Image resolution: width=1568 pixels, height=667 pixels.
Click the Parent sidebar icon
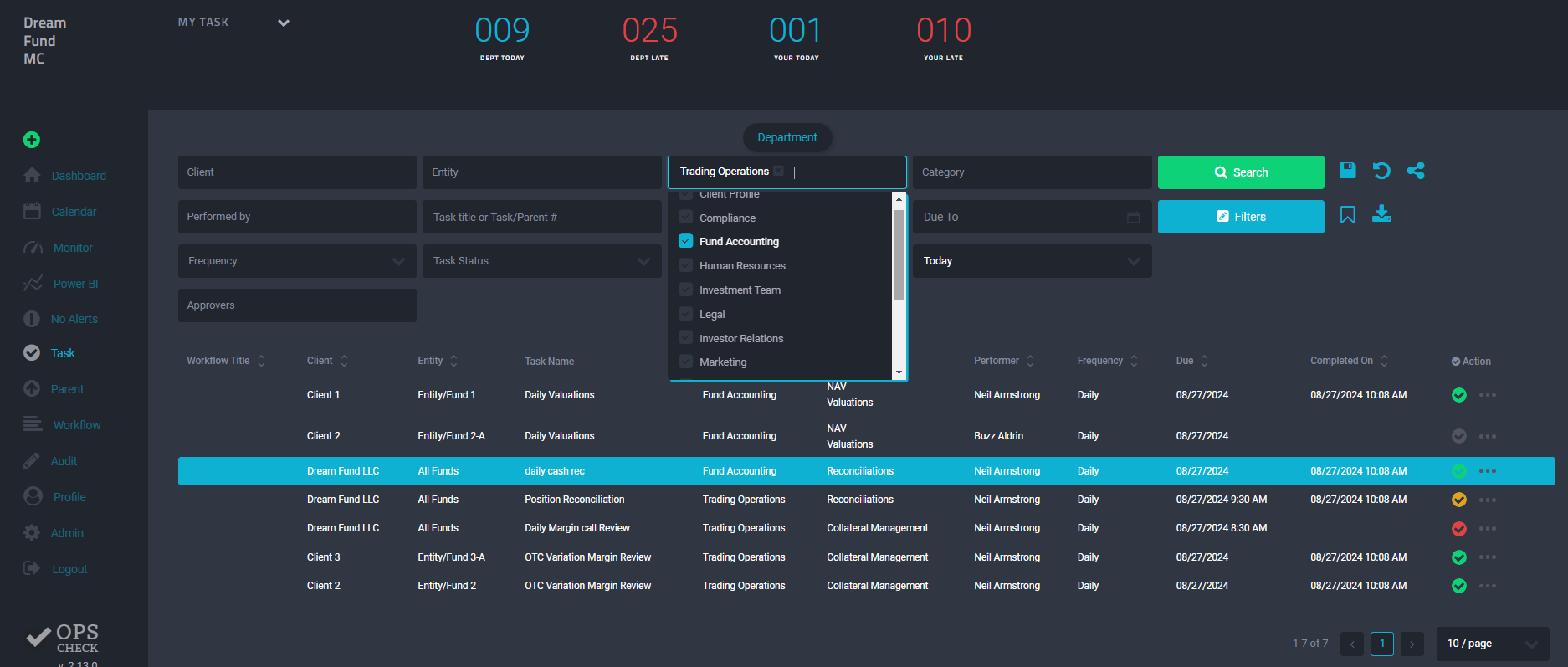click(32, 389)
